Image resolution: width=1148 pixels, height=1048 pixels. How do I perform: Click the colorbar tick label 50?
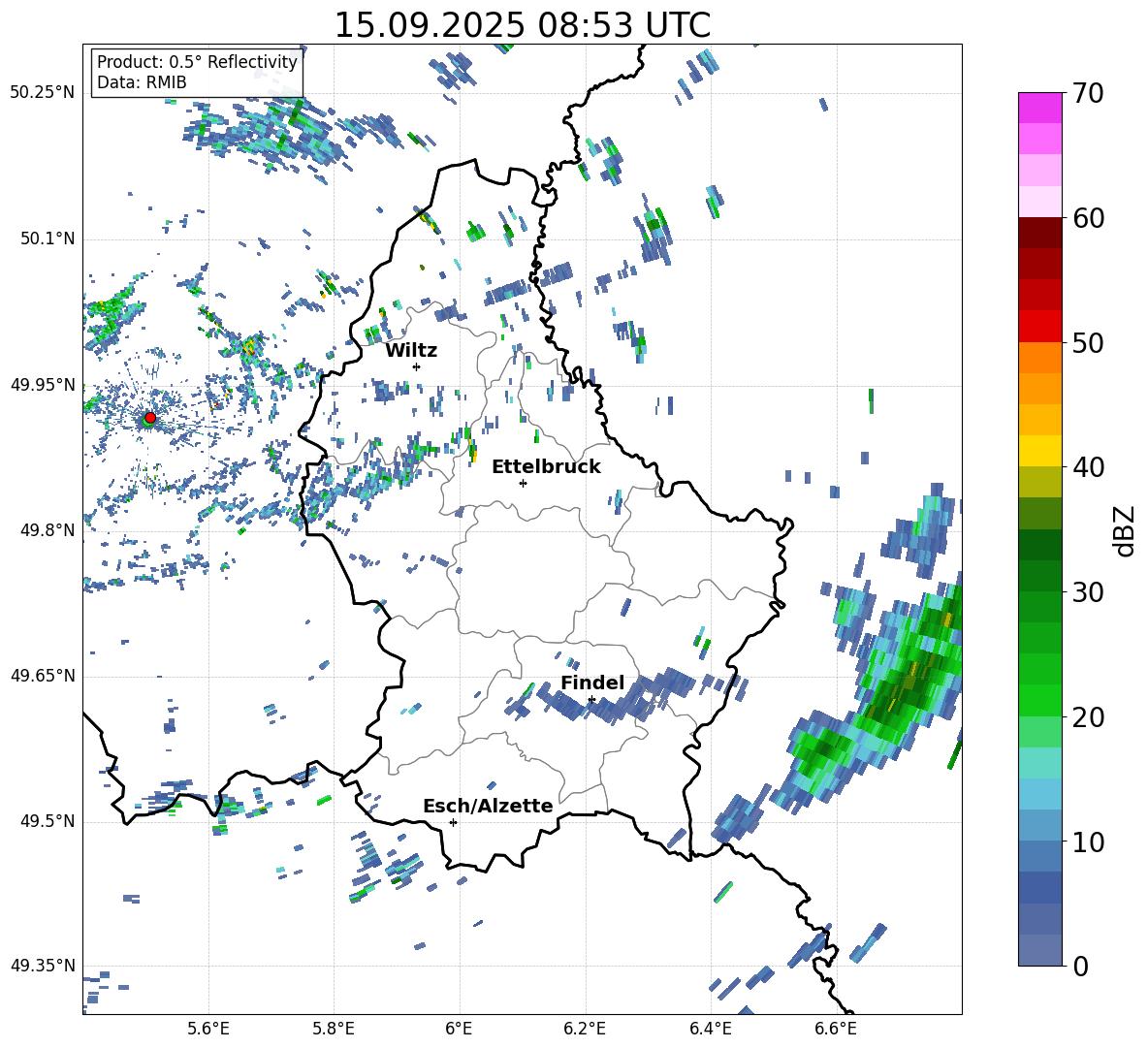coord(1088,342)
